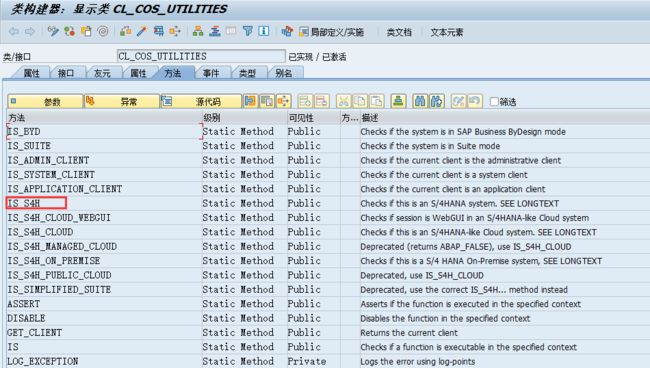Screen dimensions: 650x368
Task: Click the paste icon in method toolbar
Action: (376, 102)
